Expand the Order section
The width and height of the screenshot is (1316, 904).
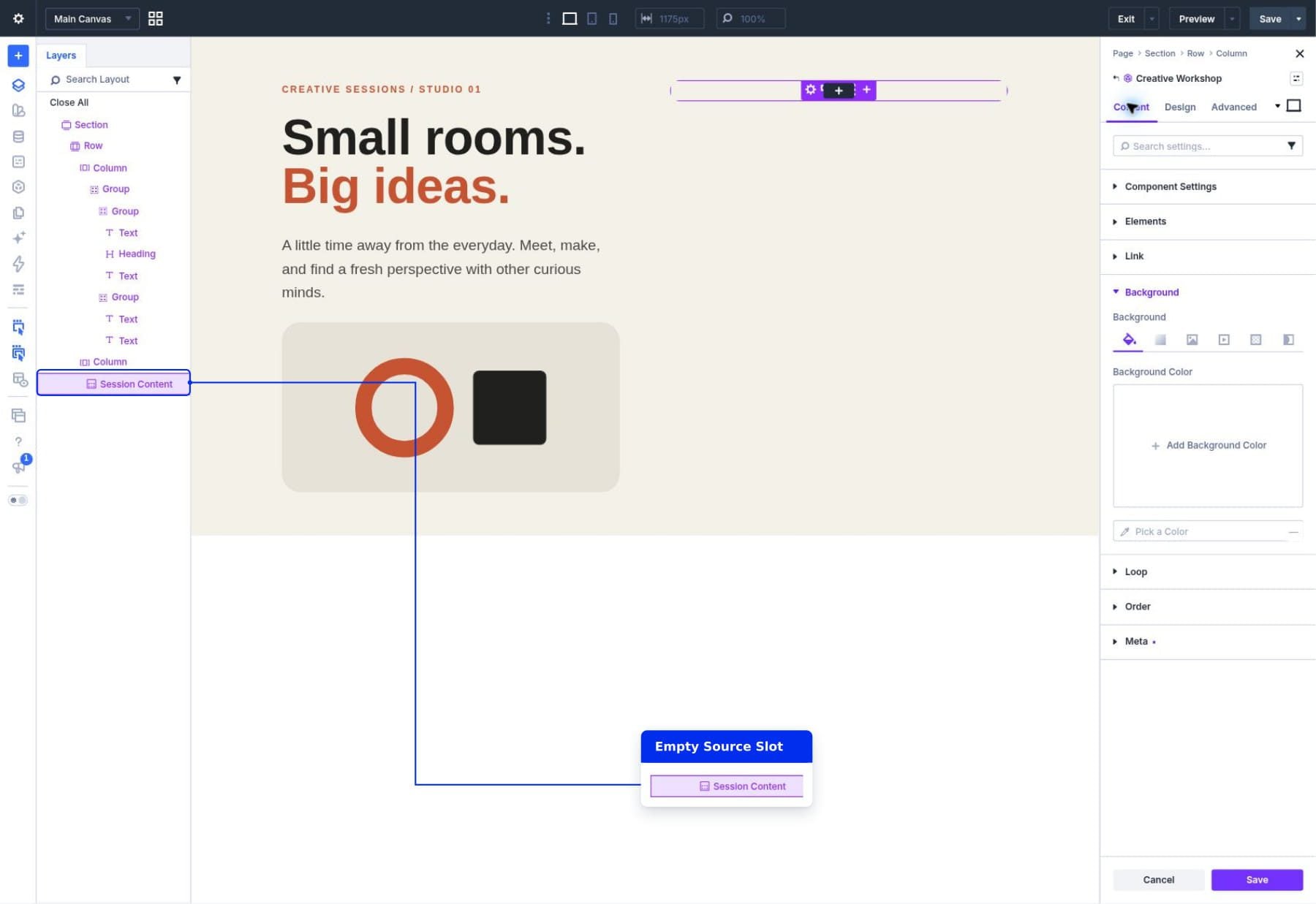pos(1207,607)
